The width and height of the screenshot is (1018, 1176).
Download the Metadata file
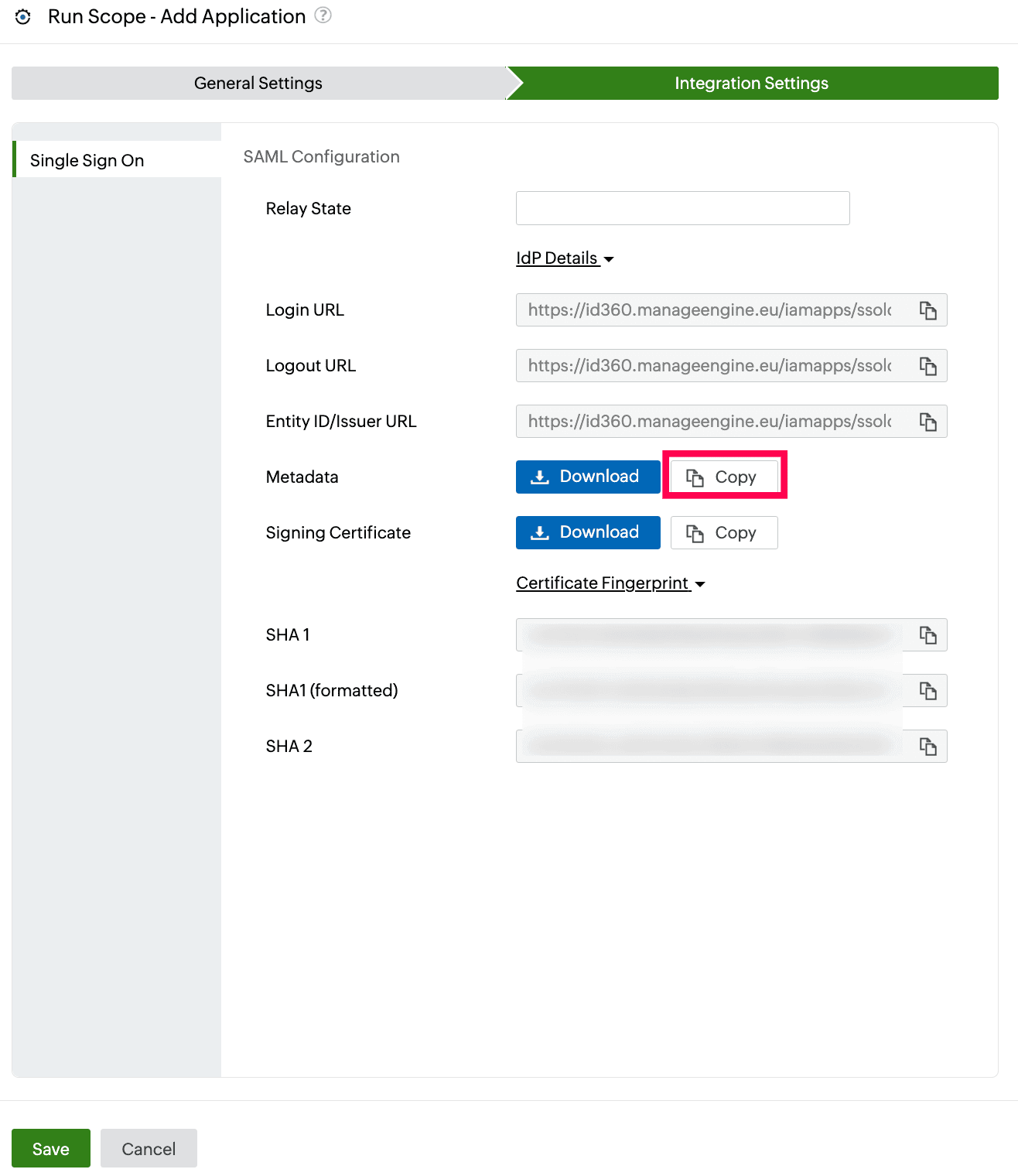point(587,476)
